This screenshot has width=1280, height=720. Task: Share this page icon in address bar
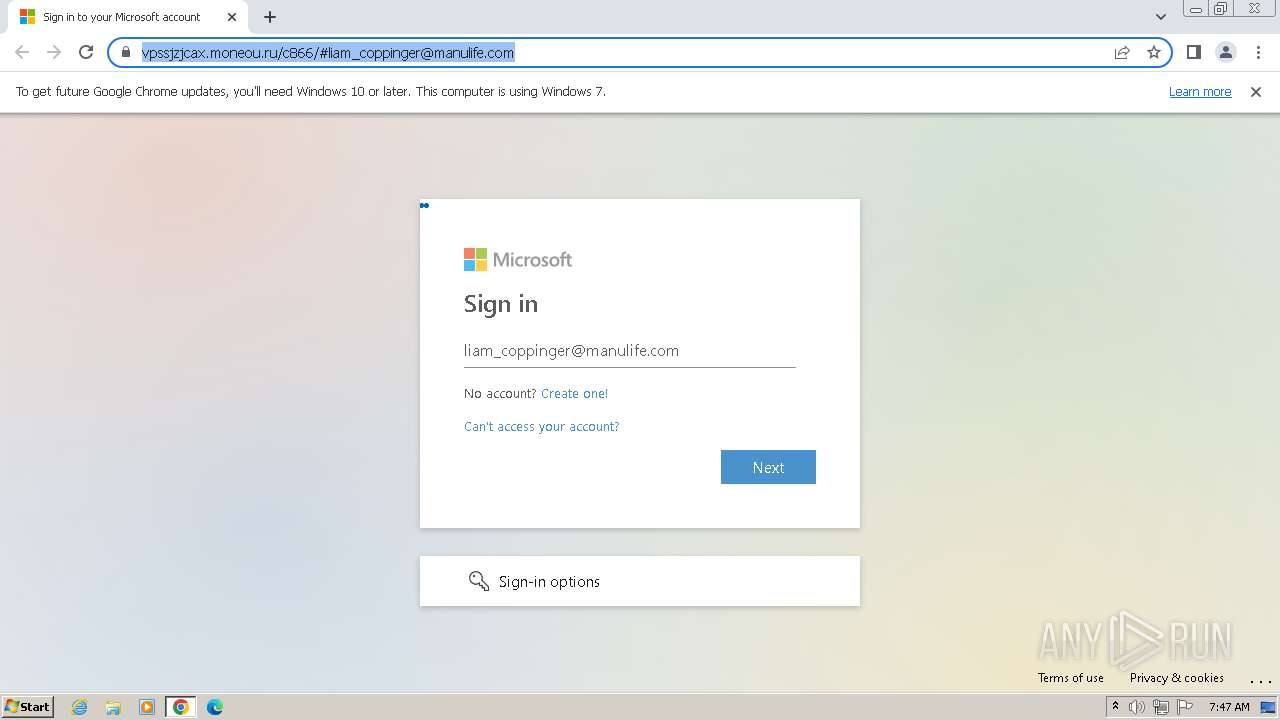(x=1122, y=52)
